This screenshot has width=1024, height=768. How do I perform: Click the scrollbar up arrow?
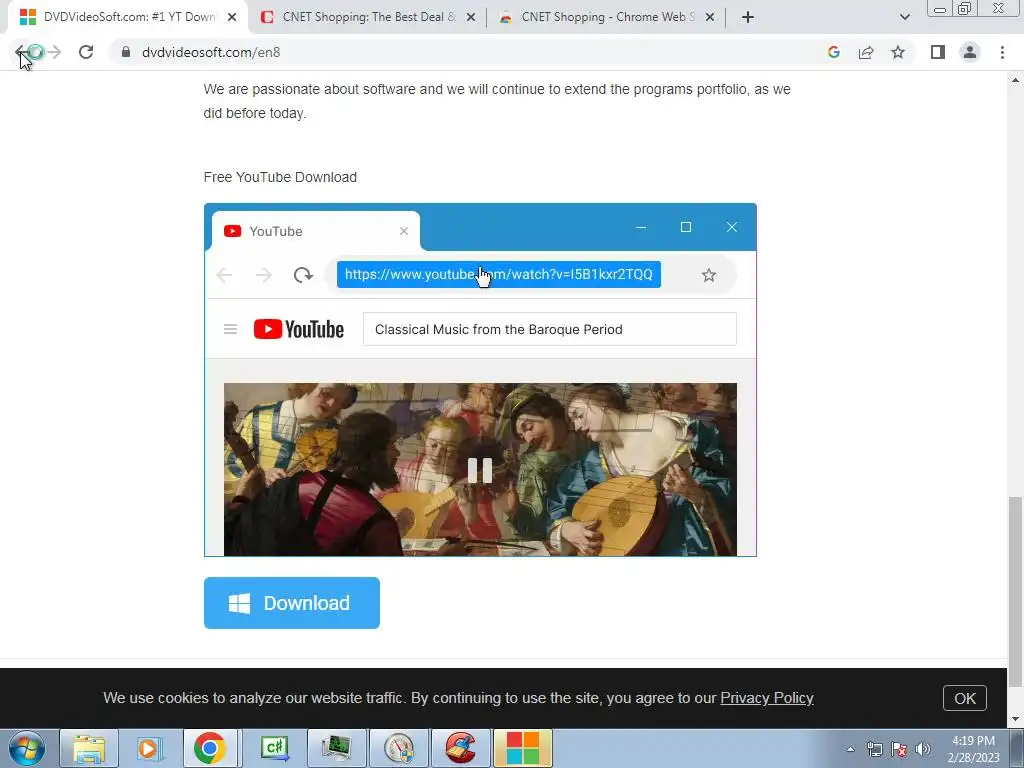[1015, 80]
